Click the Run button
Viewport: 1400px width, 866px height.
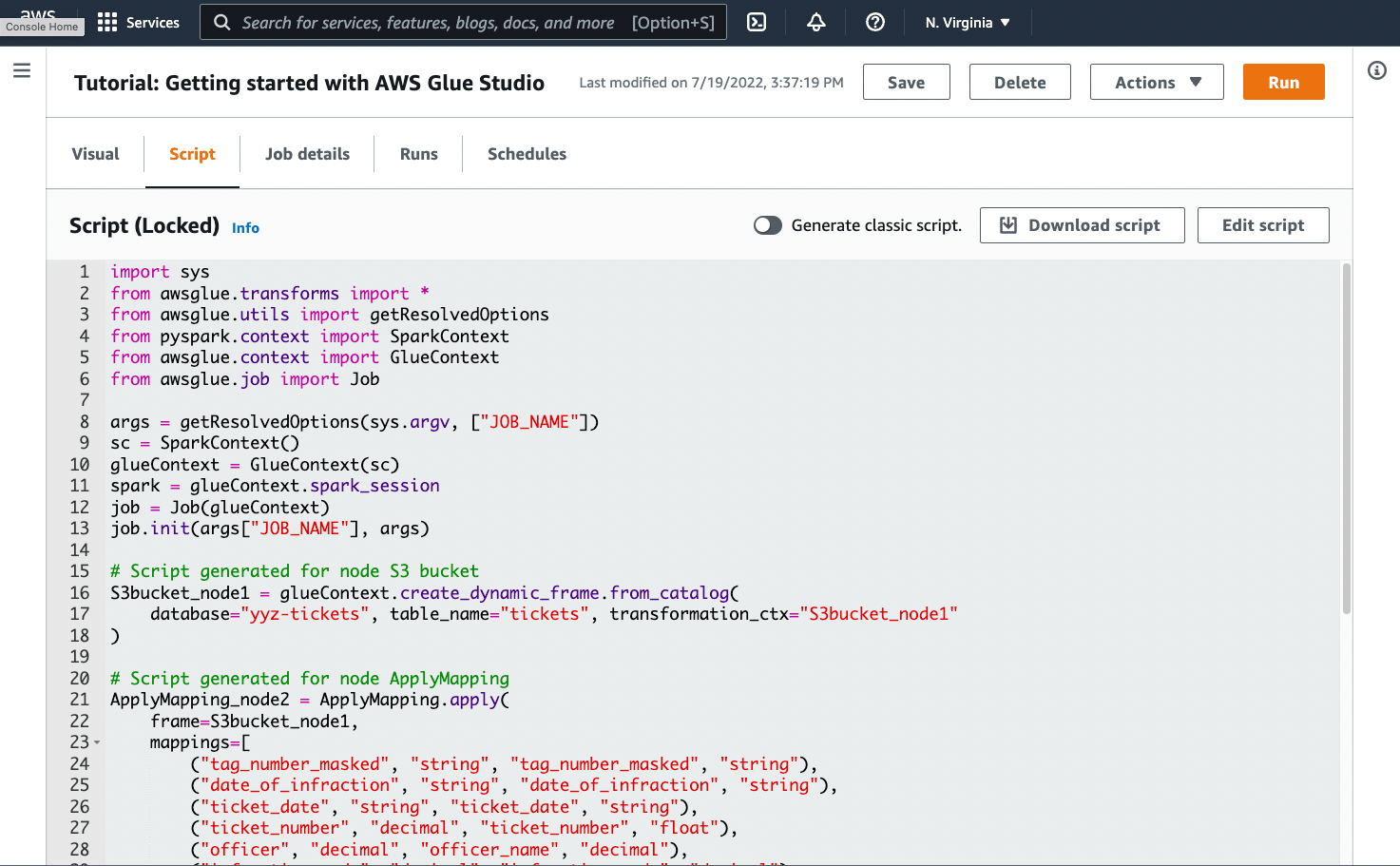[x=1283, y=82]
